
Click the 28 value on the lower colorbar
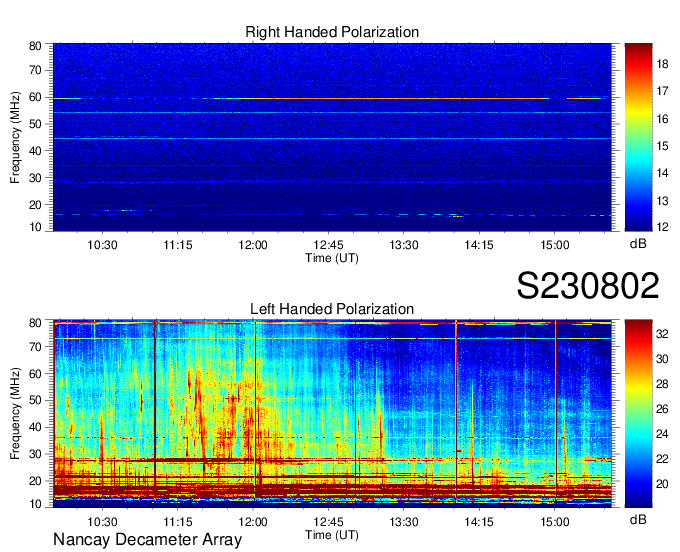coord(662,384)
